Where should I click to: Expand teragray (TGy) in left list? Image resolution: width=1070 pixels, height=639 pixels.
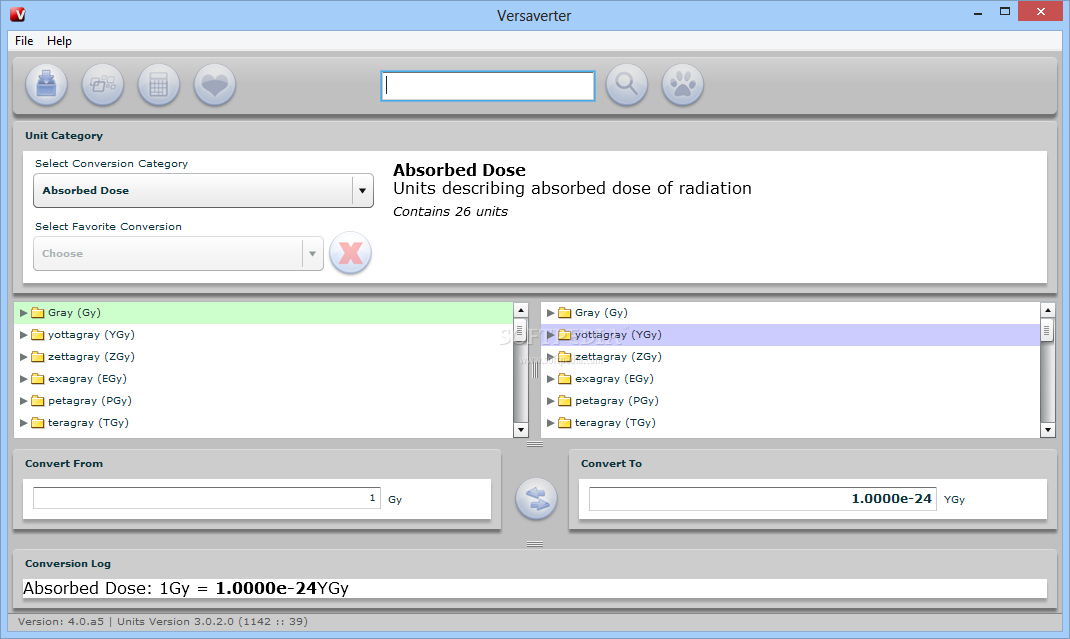23,423
